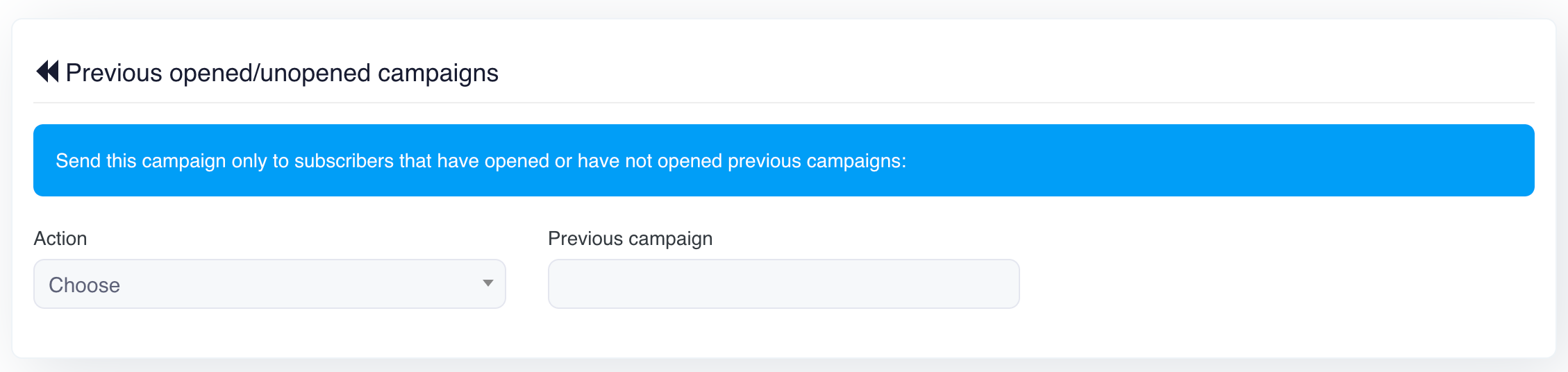The image size is (1568, 372).
Task: Select the empty box under Previous campaign
Action: pyautogui.click(x=783, y=284)
